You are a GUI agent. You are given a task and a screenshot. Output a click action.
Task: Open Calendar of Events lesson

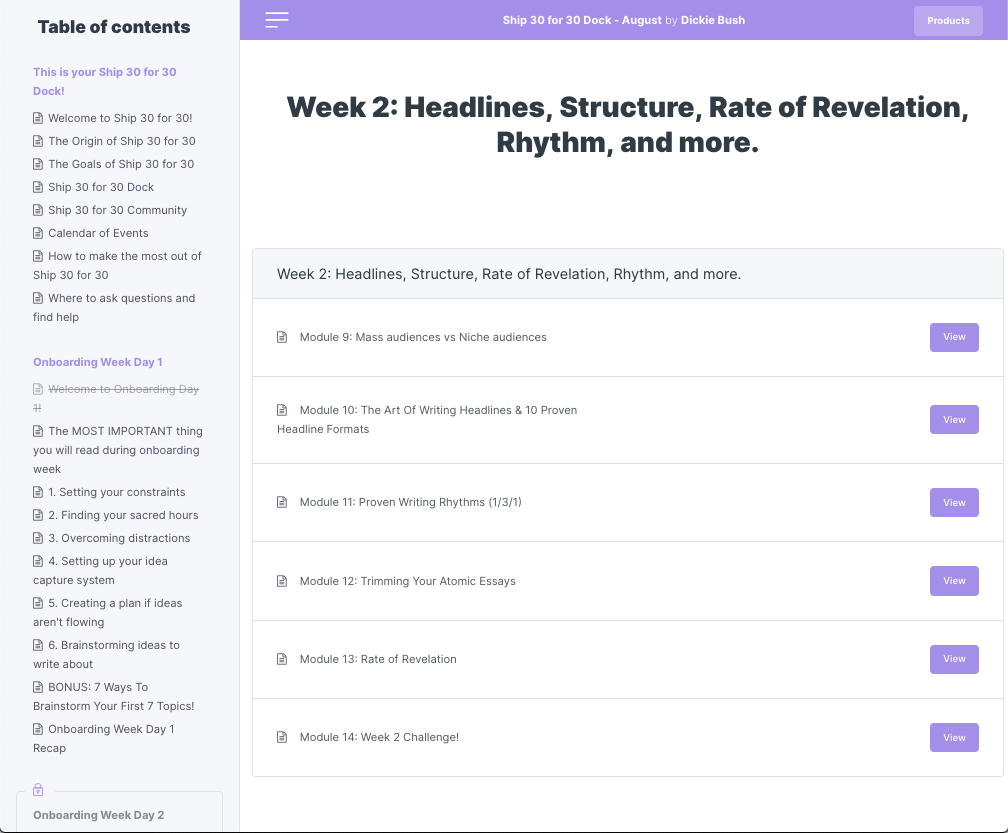click(98, 233)
